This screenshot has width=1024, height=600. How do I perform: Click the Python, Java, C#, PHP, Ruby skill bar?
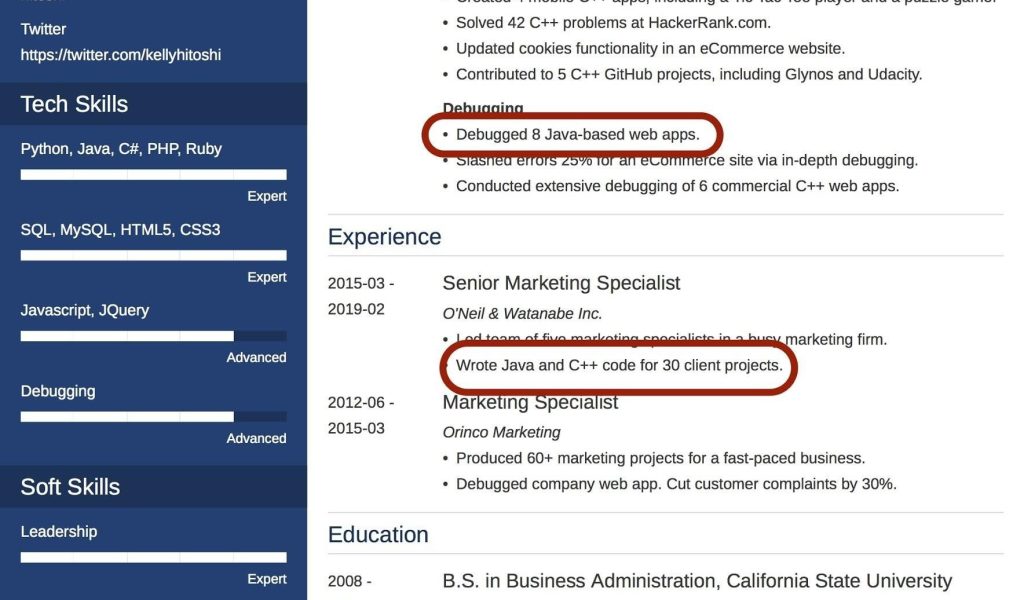153,175
